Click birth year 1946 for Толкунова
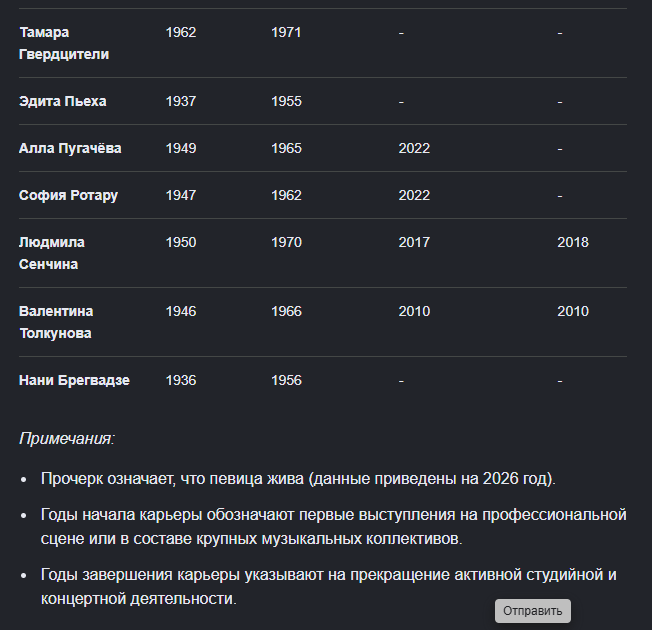This screenshot has width=652, height=630. pos(181,311)
